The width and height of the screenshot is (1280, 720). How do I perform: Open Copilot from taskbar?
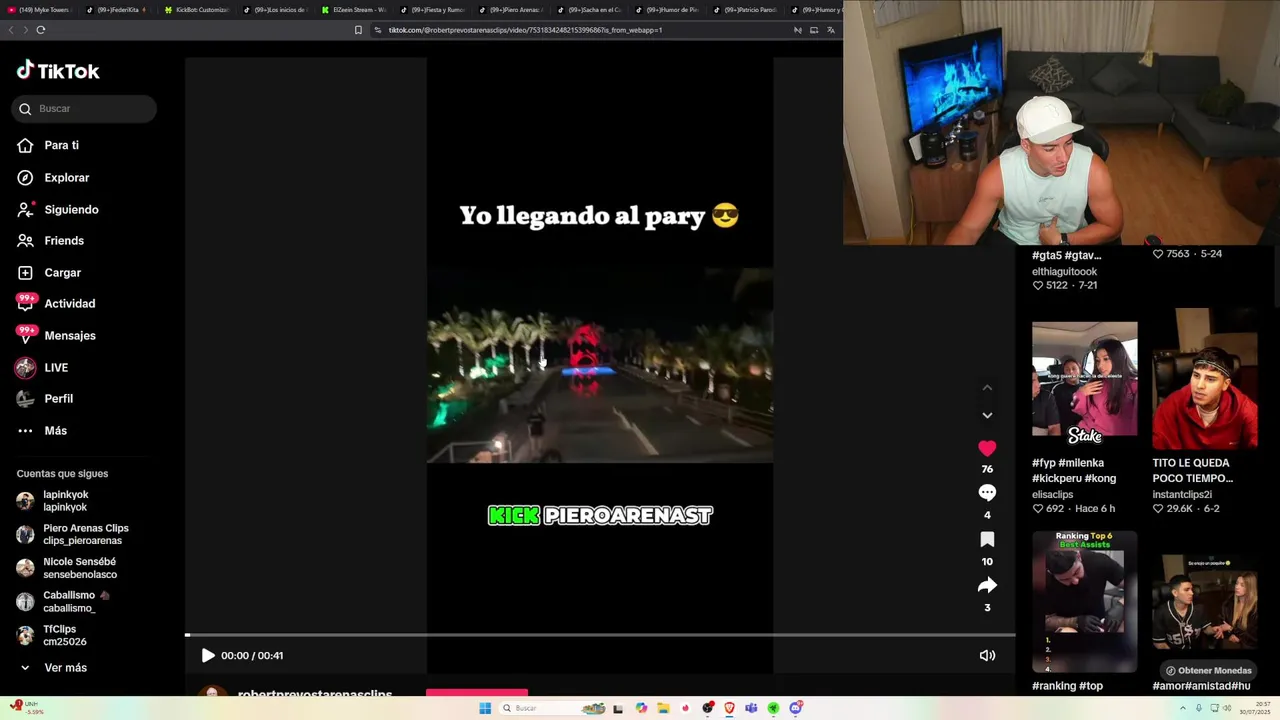(x=641, y=708)
